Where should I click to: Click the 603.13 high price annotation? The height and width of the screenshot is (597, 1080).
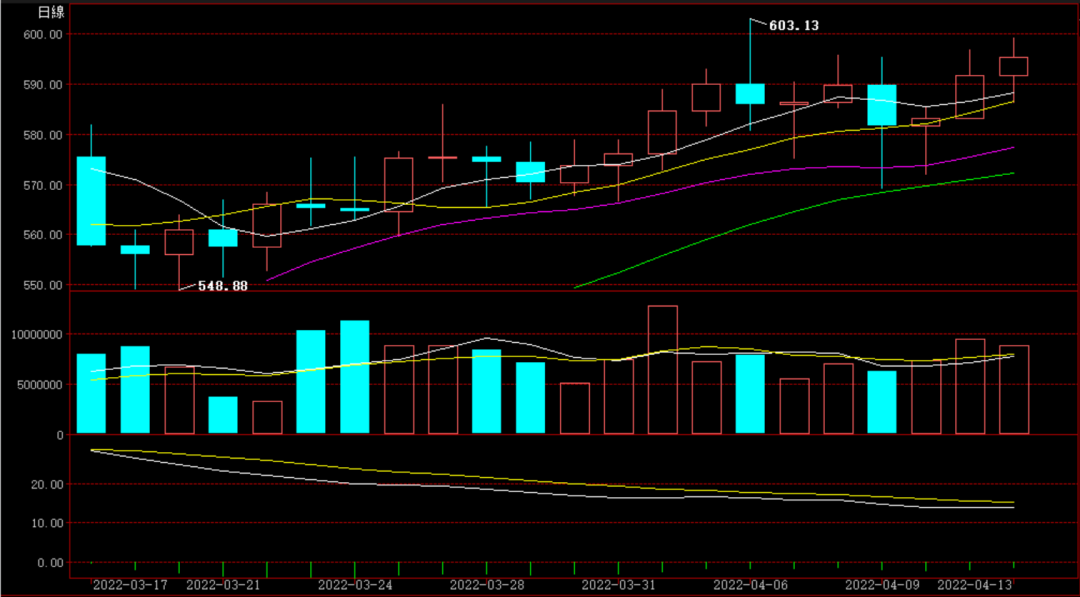[x=793, y=25]
